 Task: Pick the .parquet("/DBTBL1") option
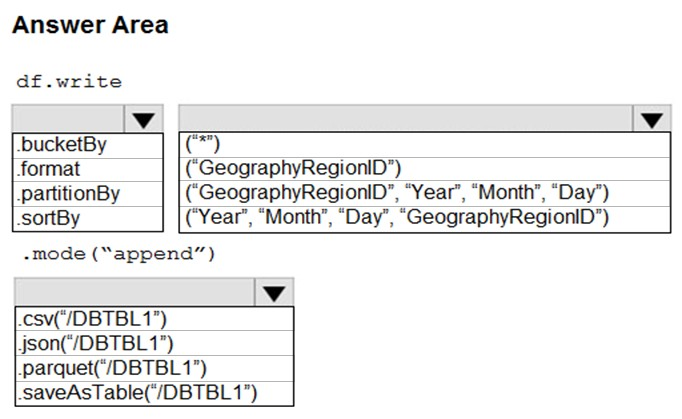111,367
